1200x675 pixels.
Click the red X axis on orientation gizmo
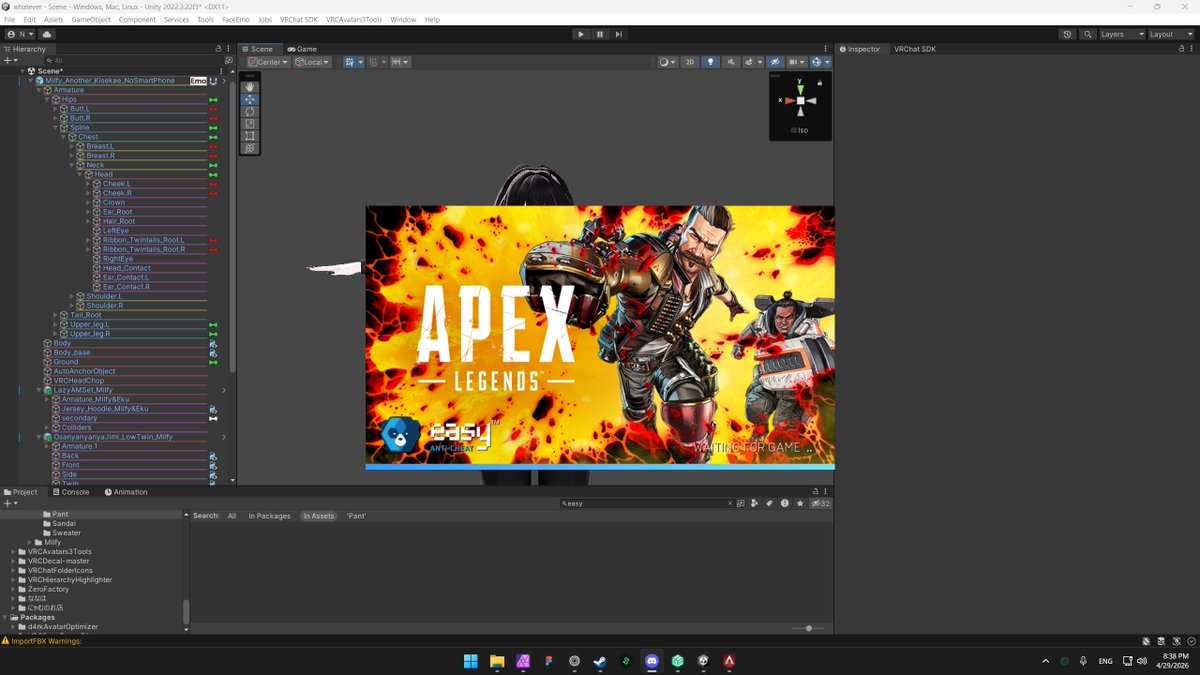pos(789,100)
